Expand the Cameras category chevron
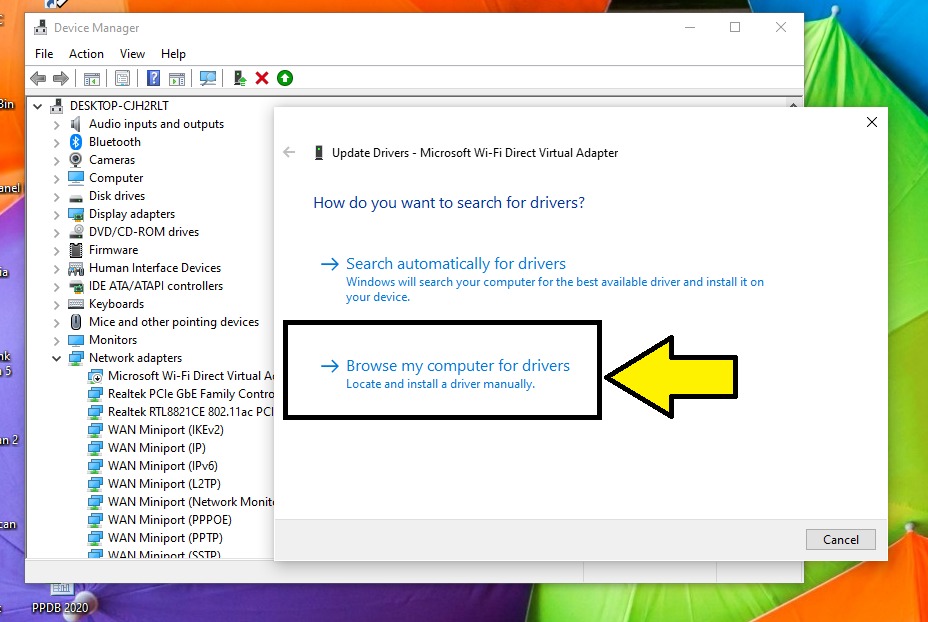The image size is (928, 622). point(57,161)
